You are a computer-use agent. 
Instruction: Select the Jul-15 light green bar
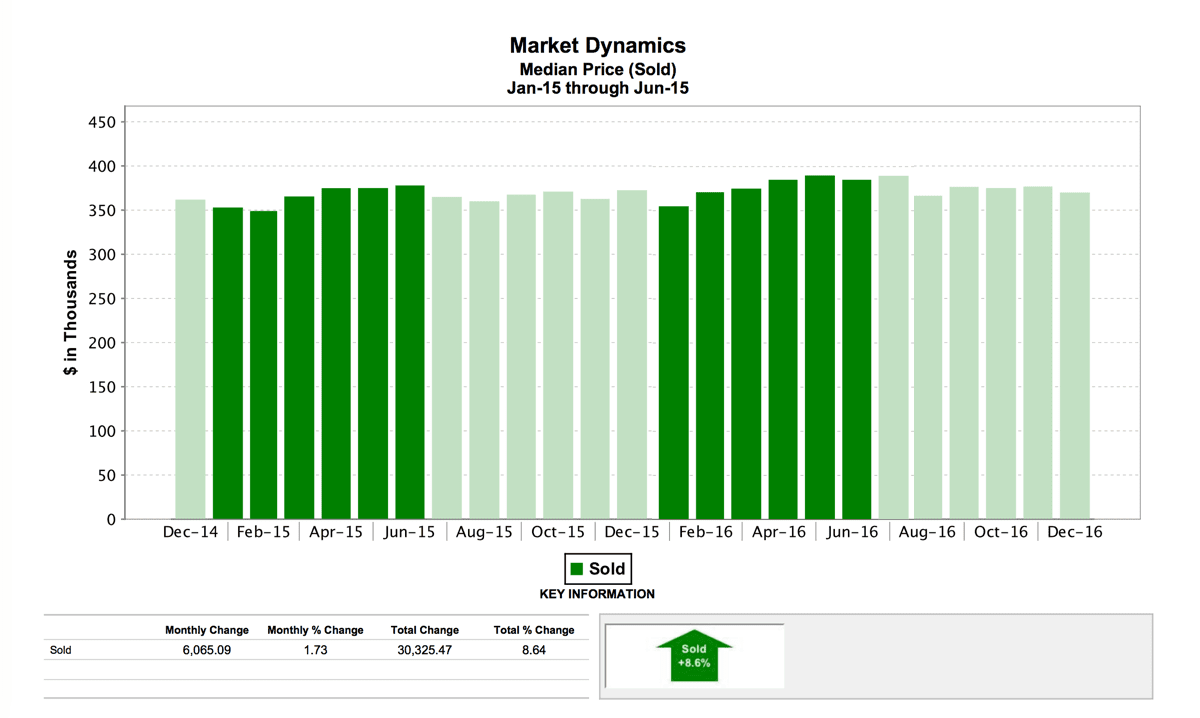(449, 358)
